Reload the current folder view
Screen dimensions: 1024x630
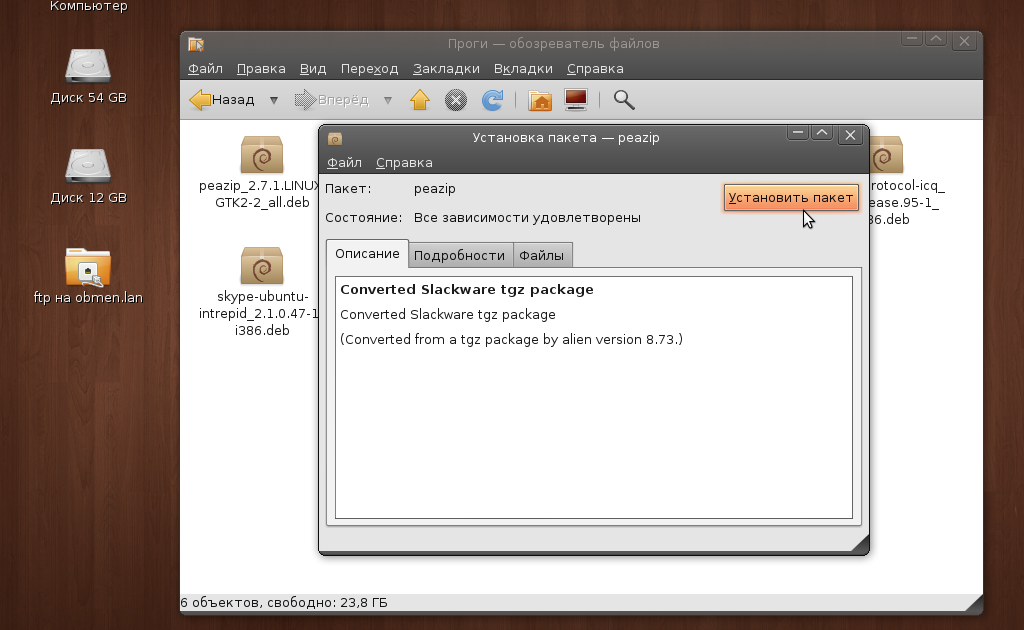[490, 100]
